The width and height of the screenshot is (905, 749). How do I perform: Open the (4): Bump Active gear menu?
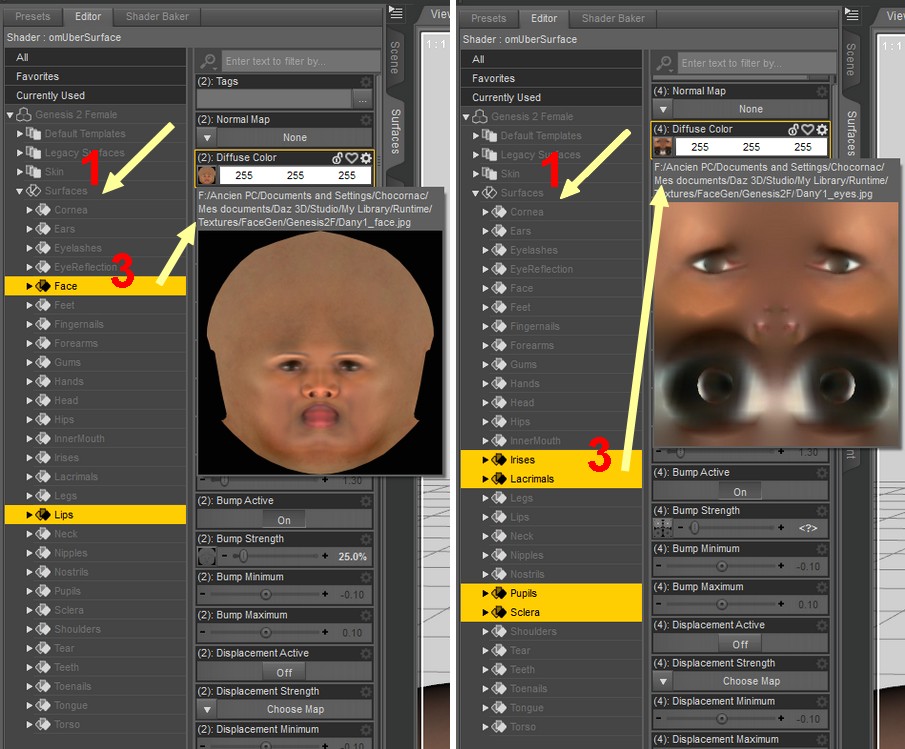click(822, 473)
